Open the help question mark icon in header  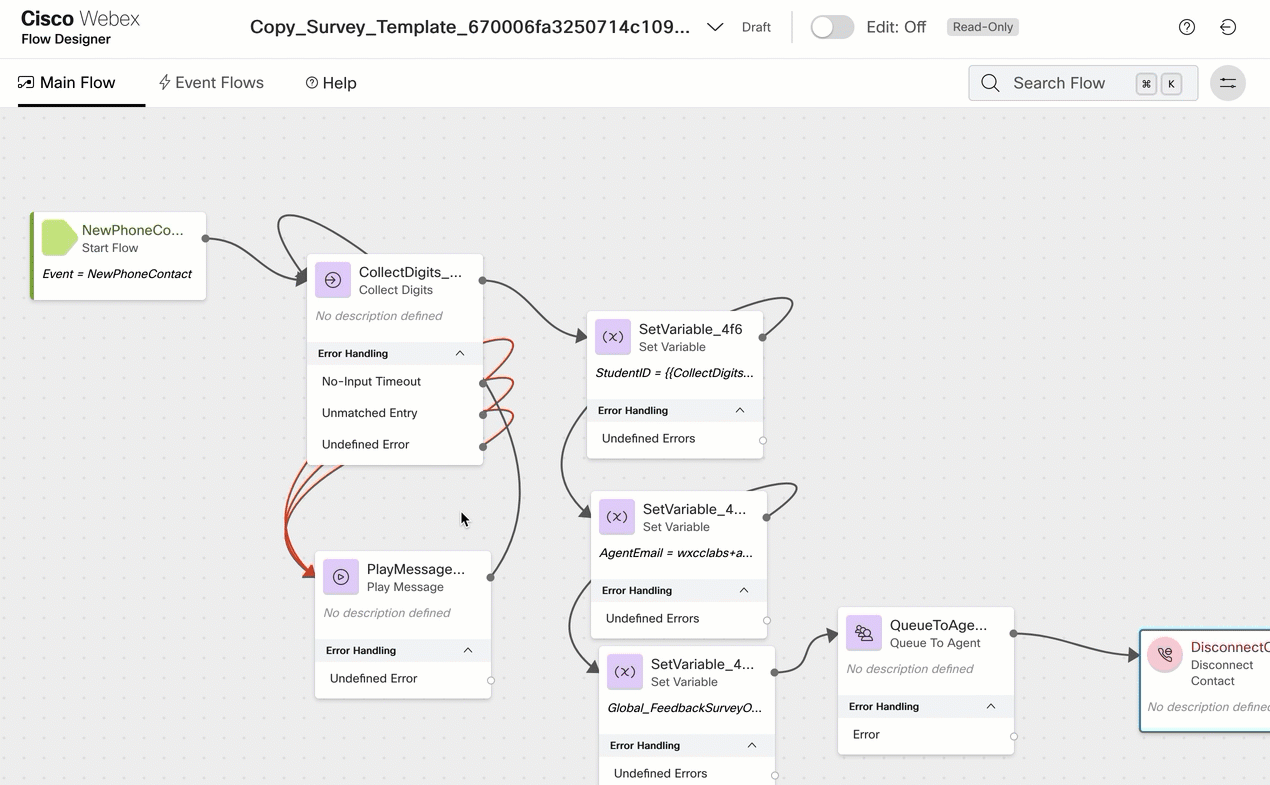point(1187,27)
